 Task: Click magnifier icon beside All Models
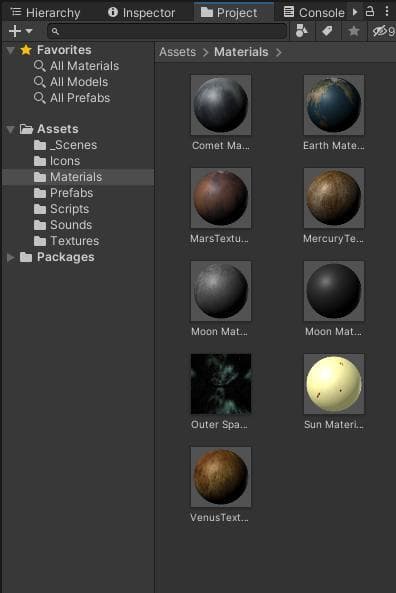39,82
